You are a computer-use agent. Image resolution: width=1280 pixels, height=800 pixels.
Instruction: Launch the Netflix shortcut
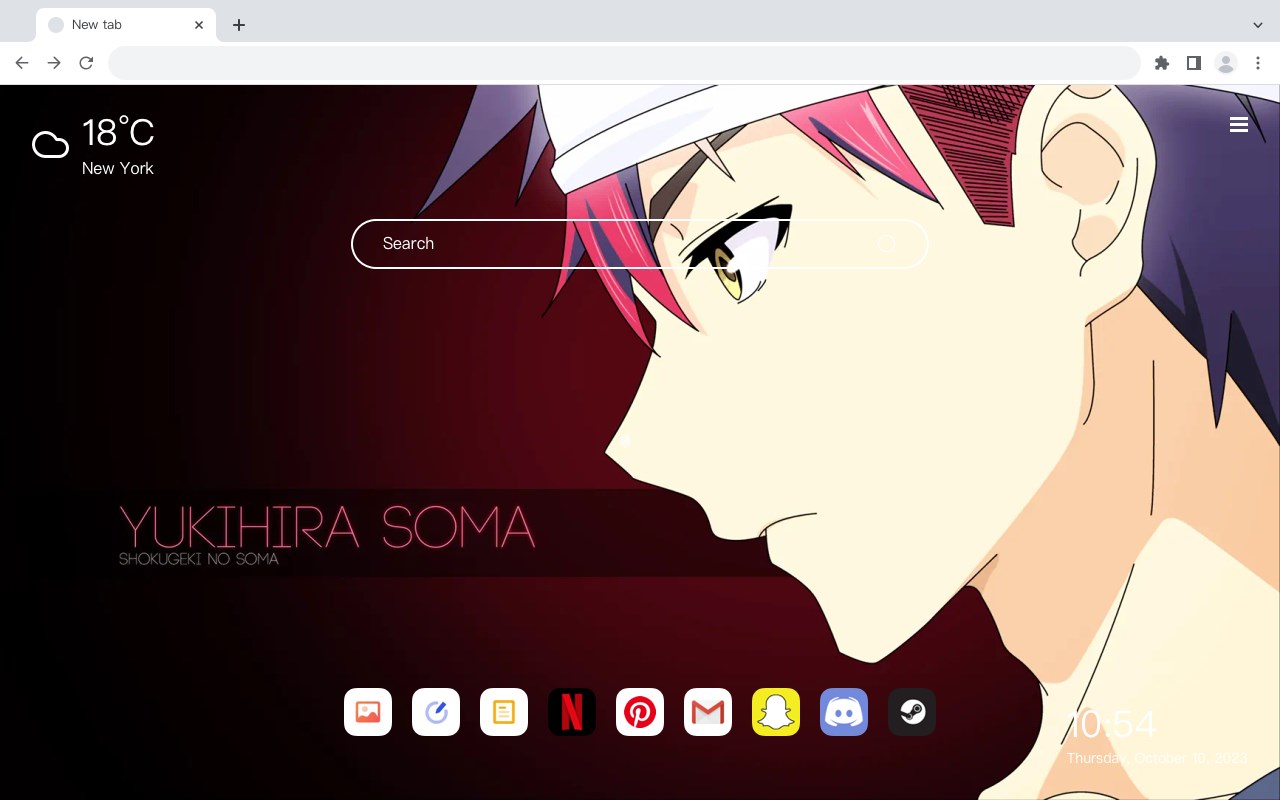572,712
